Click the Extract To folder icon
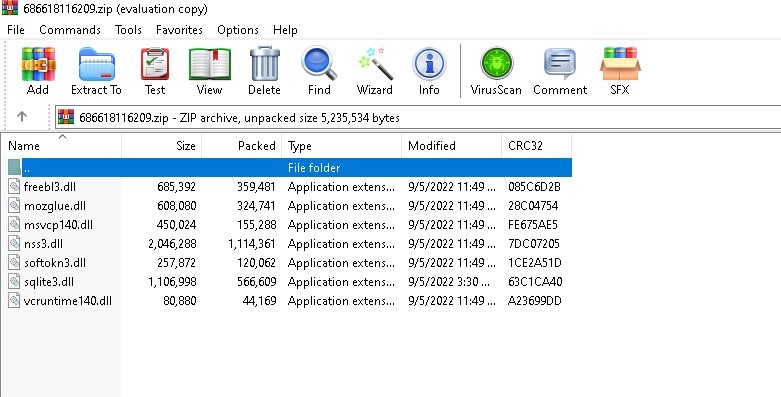Viewport: 781px width, 397px height. pos(96,64)
